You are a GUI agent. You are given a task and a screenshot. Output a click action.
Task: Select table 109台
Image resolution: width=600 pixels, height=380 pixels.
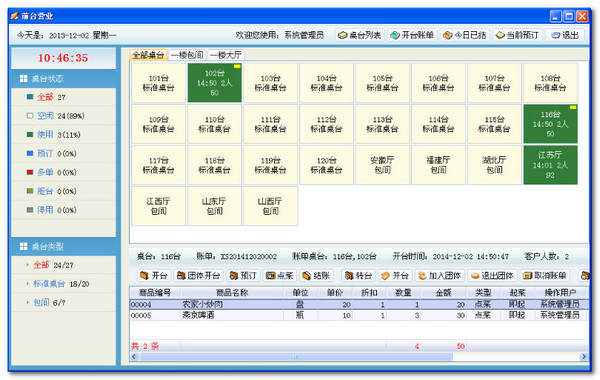(x=158, y=124)
